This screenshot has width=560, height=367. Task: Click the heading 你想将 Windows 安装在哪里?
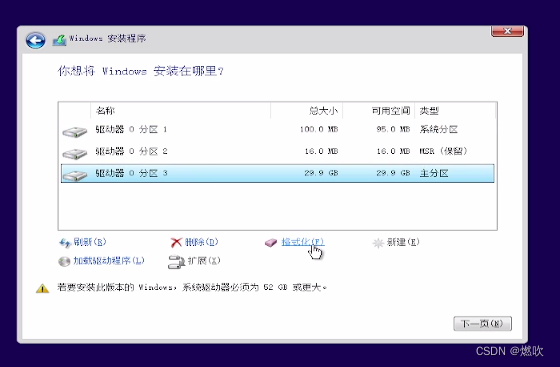[141, 71]
